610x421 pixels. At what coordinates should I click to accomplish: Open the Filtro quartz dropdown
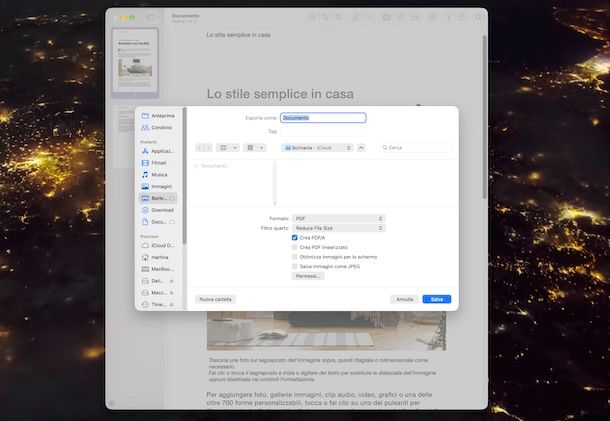tap(338, 228)
